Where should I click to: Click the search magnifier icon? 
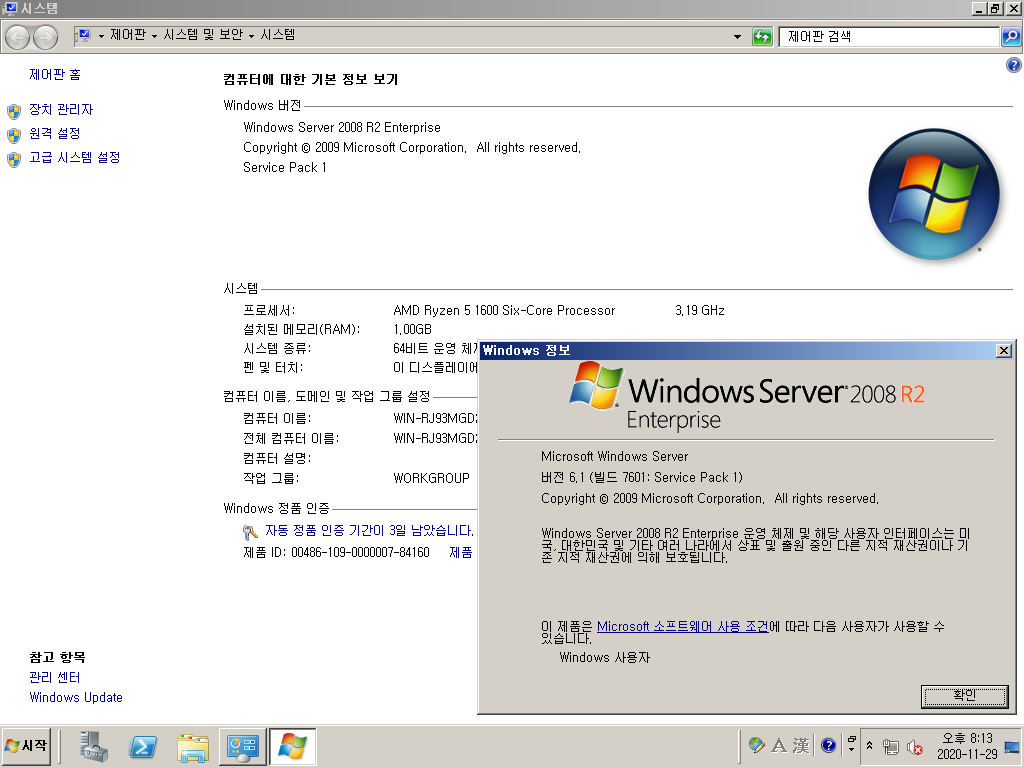(x=1011, y=37)
